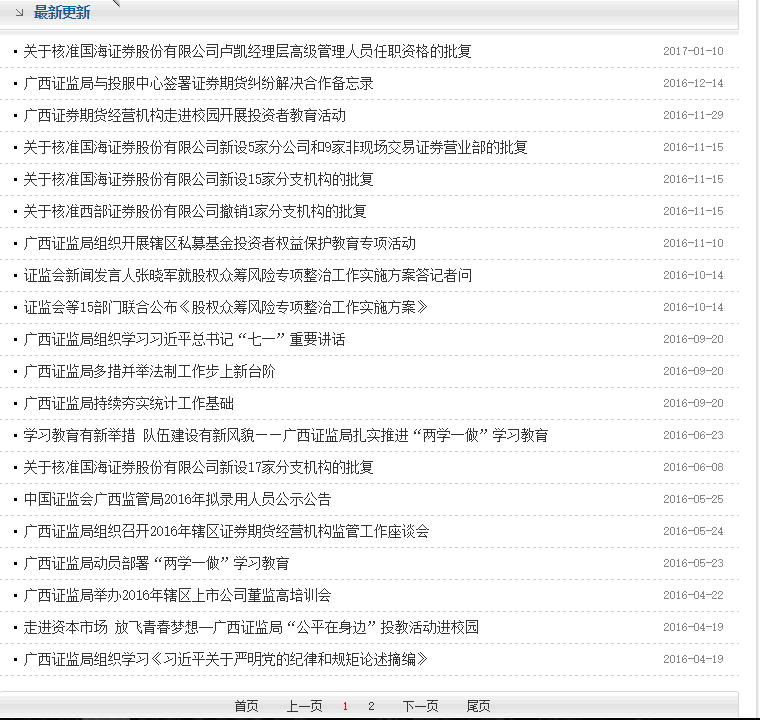Click the arrow icon beside 最新更新

(x=20, y=13)
